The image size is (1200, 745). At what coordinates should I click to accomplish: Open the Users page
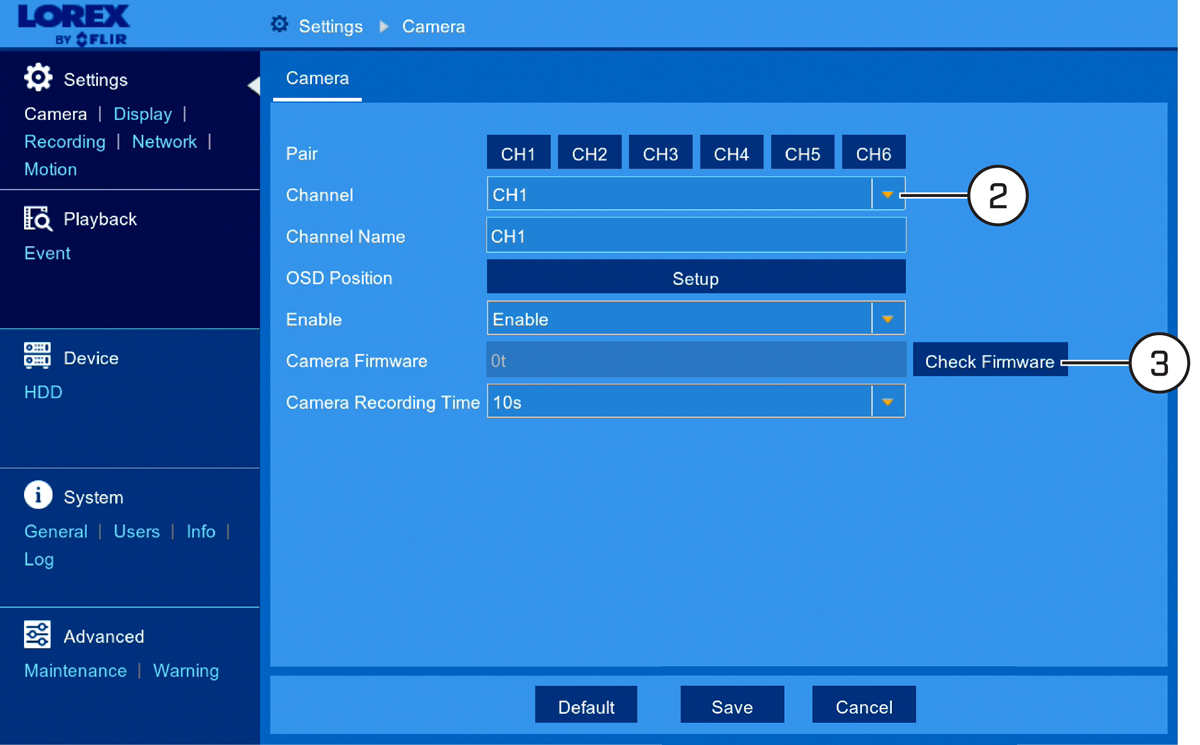pyautogui.click(x=136, y=531)
